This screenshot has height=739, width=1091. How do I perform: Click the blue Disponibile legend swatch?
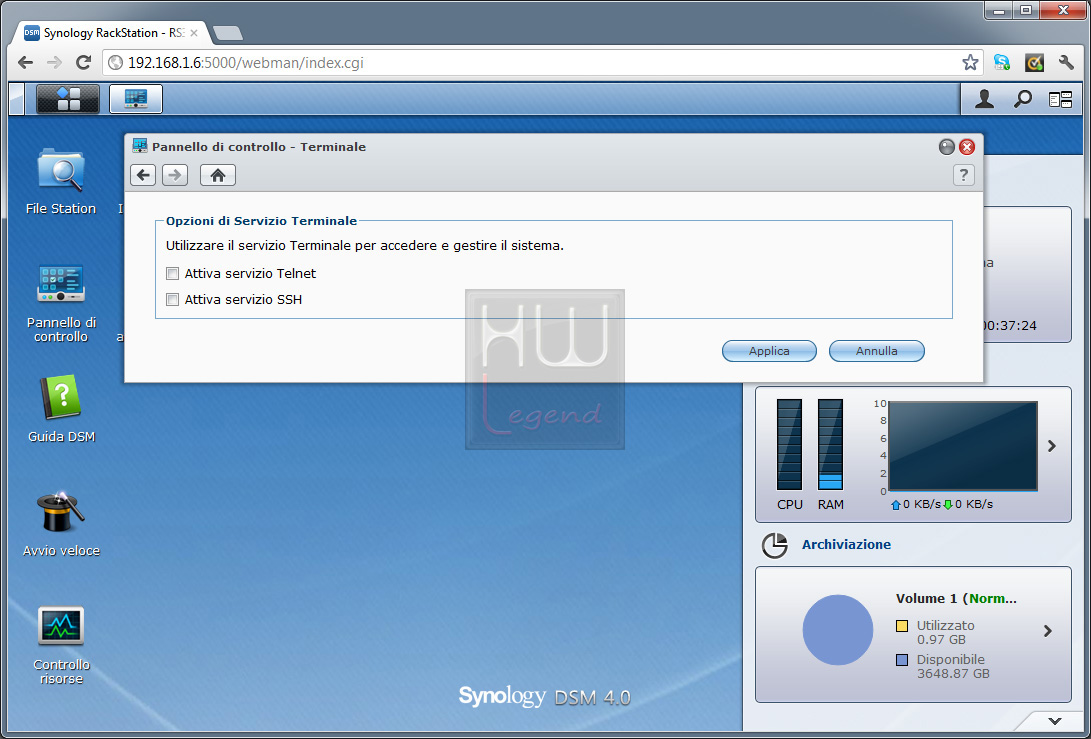point(902,660)
